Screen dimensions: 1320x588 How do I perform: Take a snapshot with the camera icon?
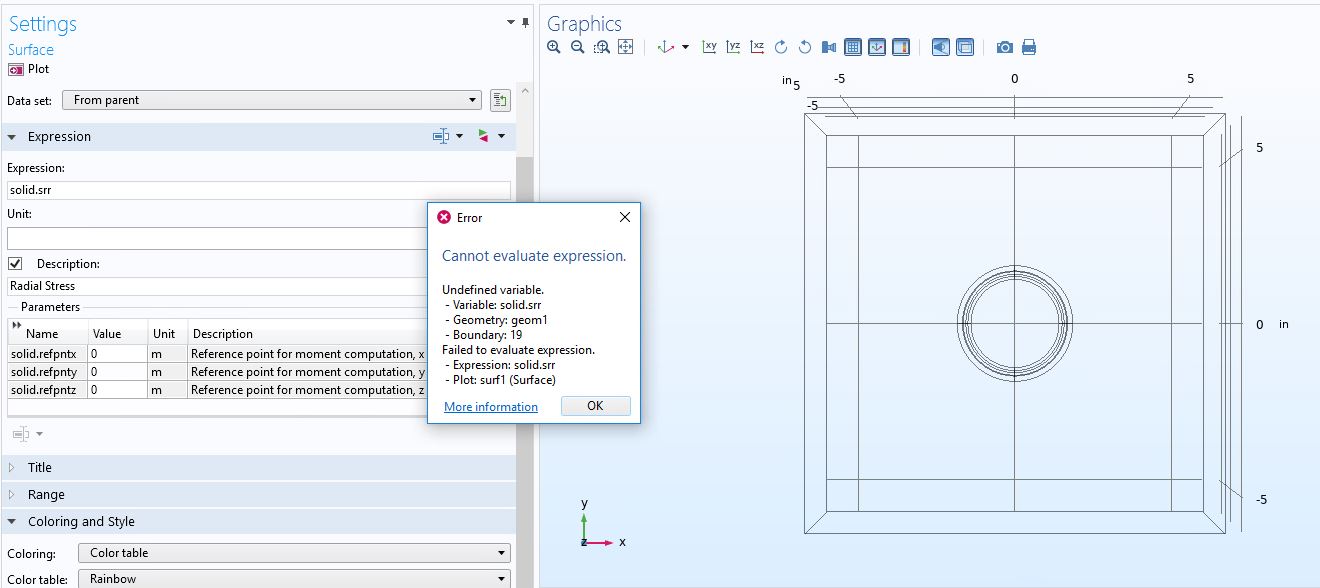point(1005,47)
